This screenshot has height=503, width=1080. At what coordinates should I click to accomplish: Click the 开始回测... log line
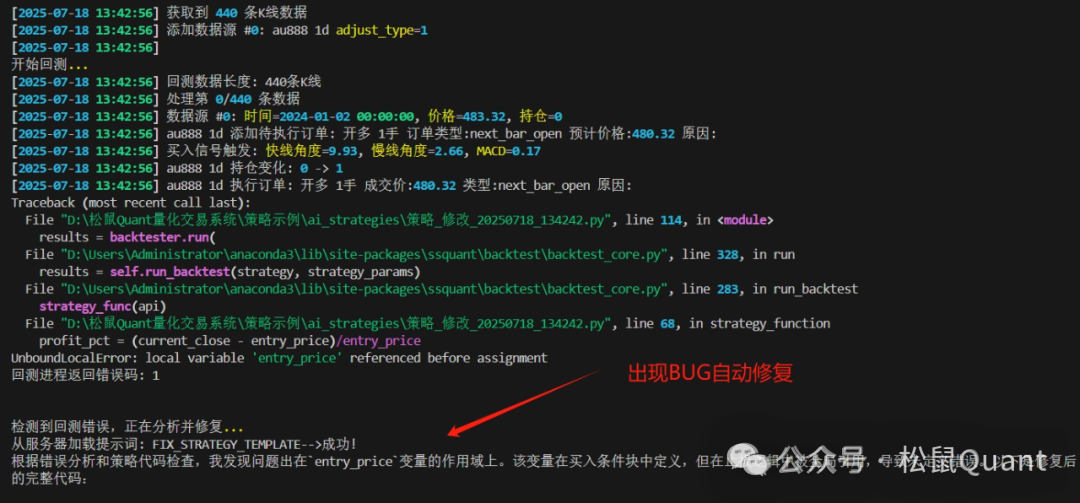(x=50, y=65)
